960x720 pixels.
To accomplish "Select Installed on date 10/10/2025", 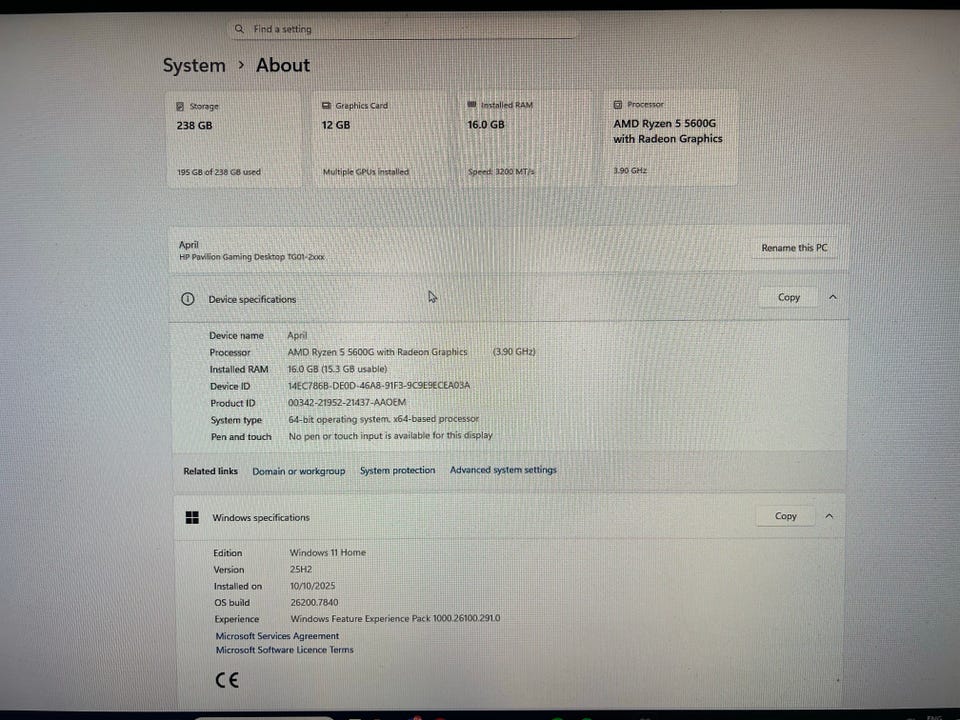I will point(312,586).
